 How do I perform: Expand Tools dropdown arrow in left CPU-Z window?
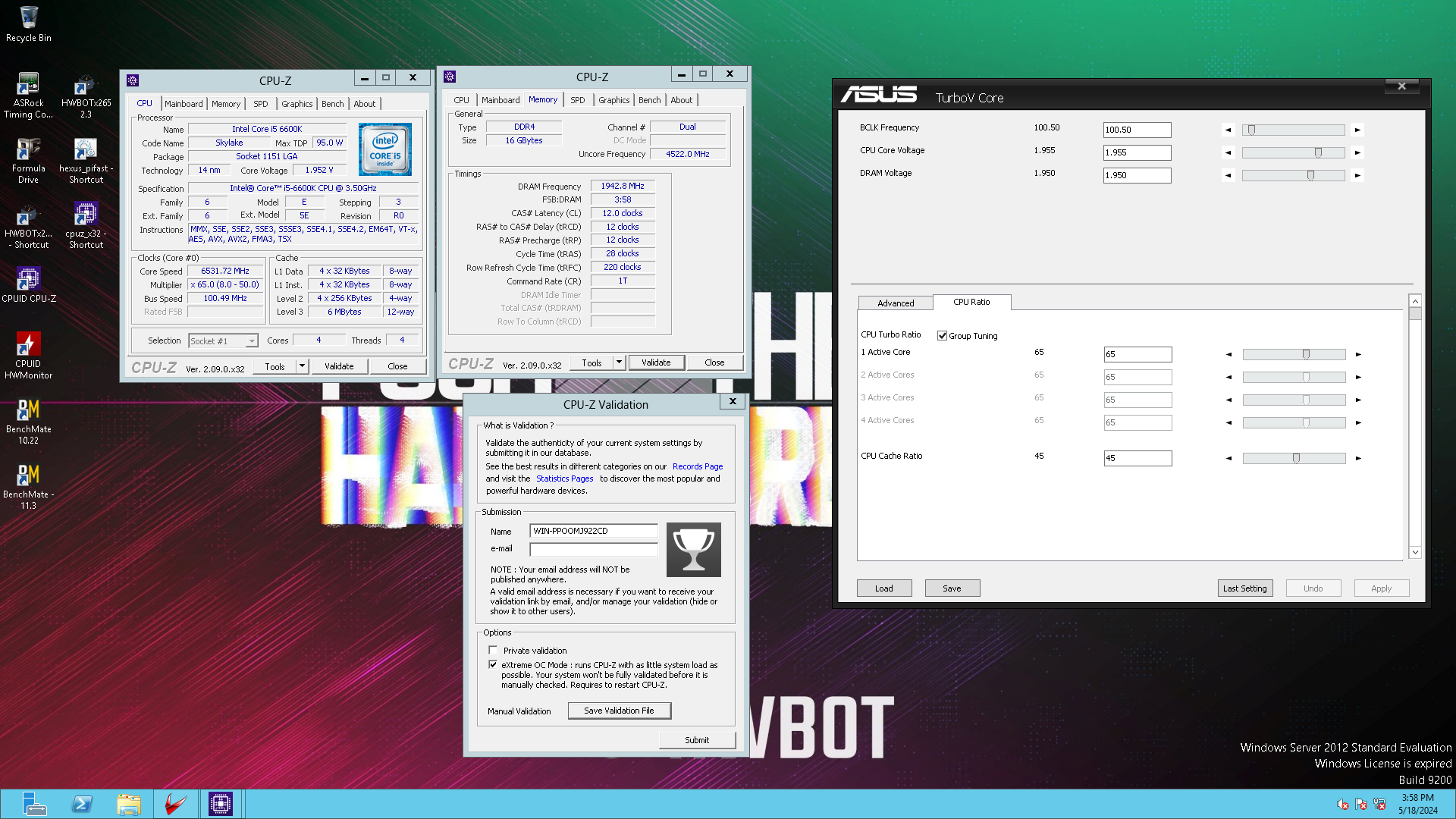coord(302,366)
